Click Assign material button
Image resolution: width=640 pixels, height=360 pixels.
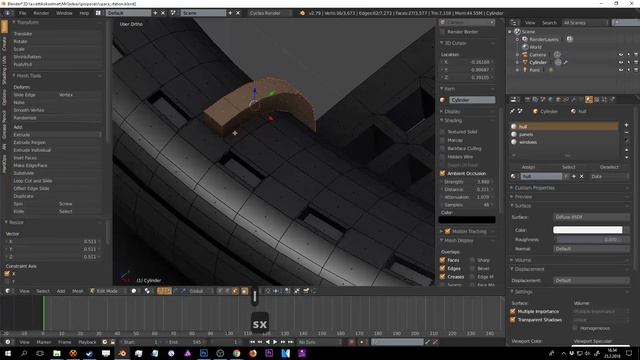point(528,167)
